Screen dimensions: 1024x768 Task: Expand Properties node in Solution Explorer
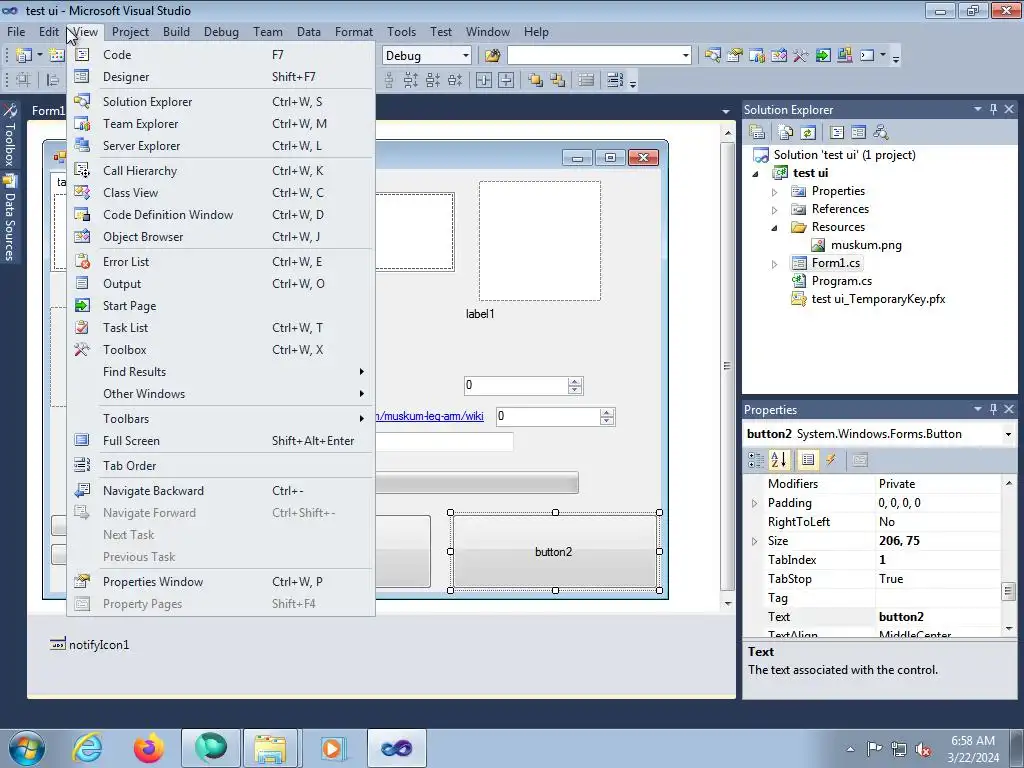(x=775, y=192)
